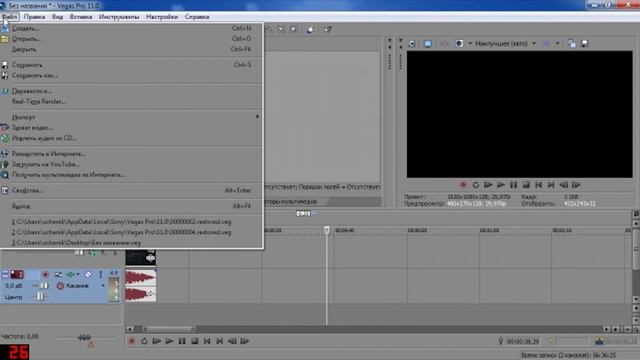This screenshot has width=640, height=360.
Task: Toggle preview on external monitor icon
Action: tap(427, 43)
